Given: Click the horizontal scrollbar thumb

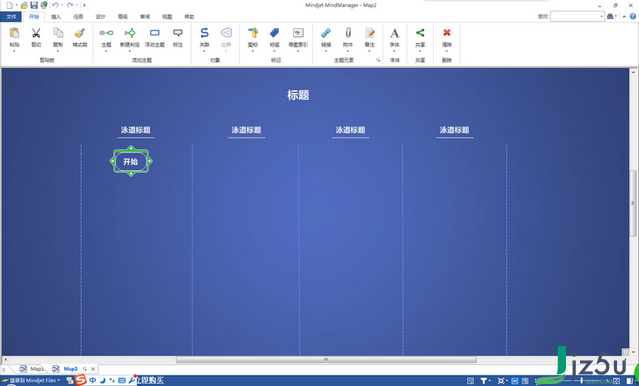Looking at the screenshot, I should tap(326, 360).
